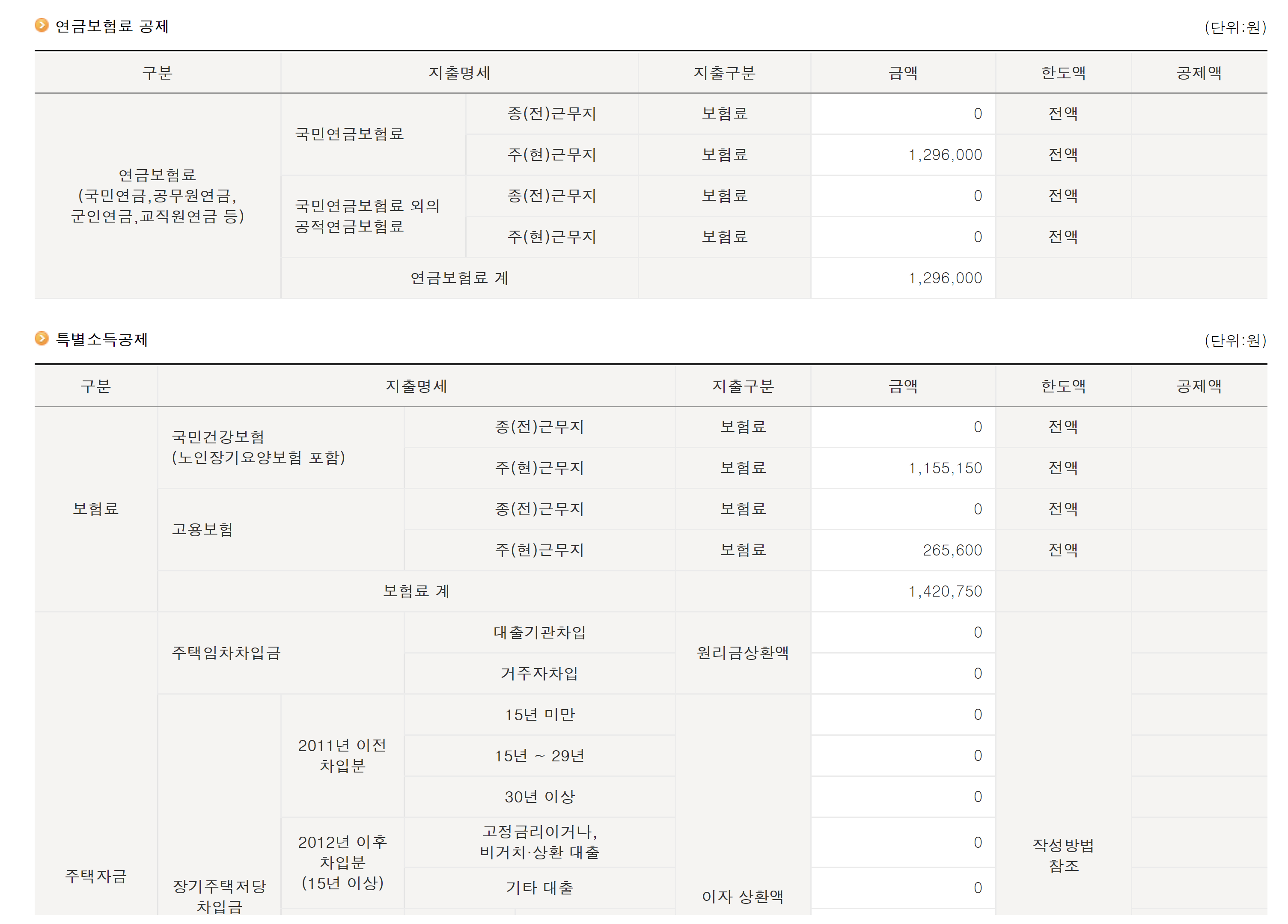The height and width of the screenshot is (924, 1288).
Task: Click the 연금보험료 (국민연금,공무원연금...) category cell
Action: tap(158, 196)
